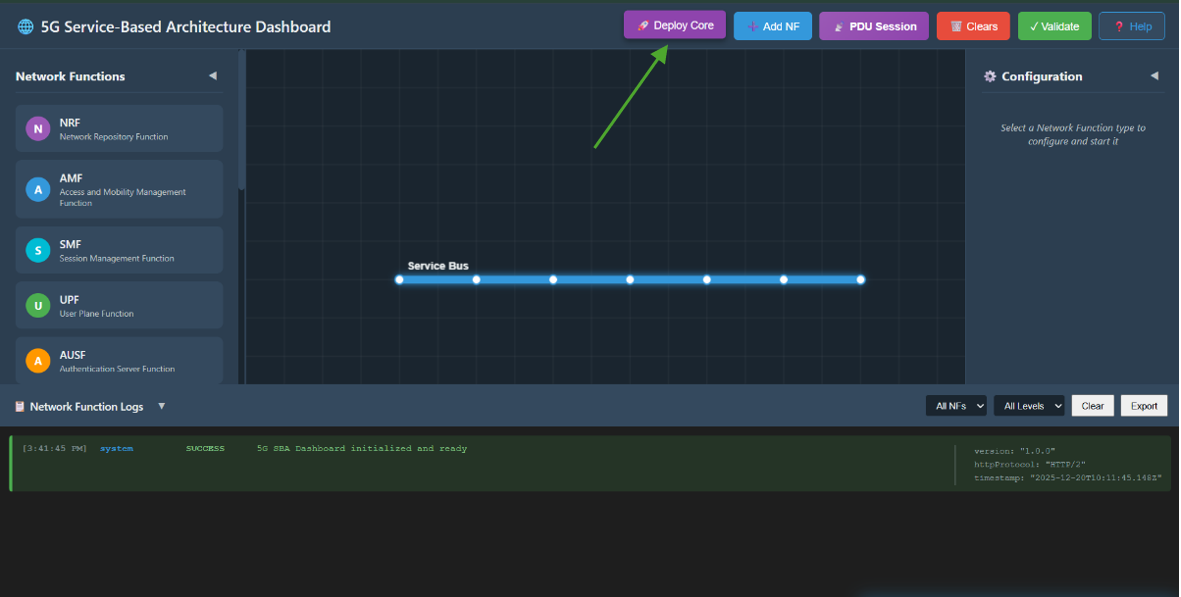Click Add NF to create a network function
Screen dimensions: 1181x597
coord(772,25)
